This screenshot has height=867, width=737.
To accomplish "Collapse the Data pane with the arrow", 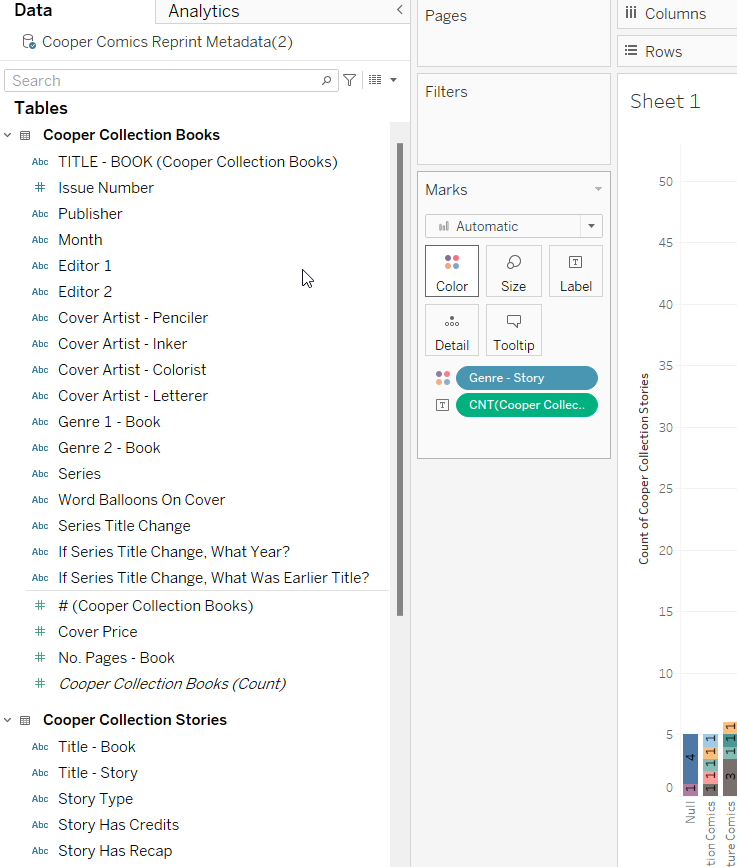I will pos(399,10).
